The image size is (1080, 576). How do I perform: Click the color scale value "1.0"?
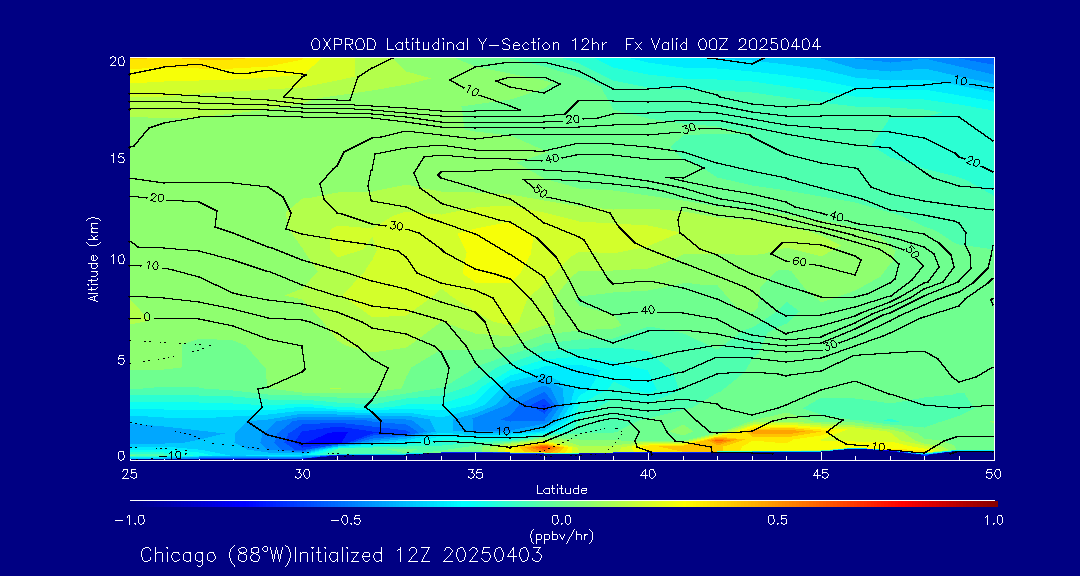[993, 520]
